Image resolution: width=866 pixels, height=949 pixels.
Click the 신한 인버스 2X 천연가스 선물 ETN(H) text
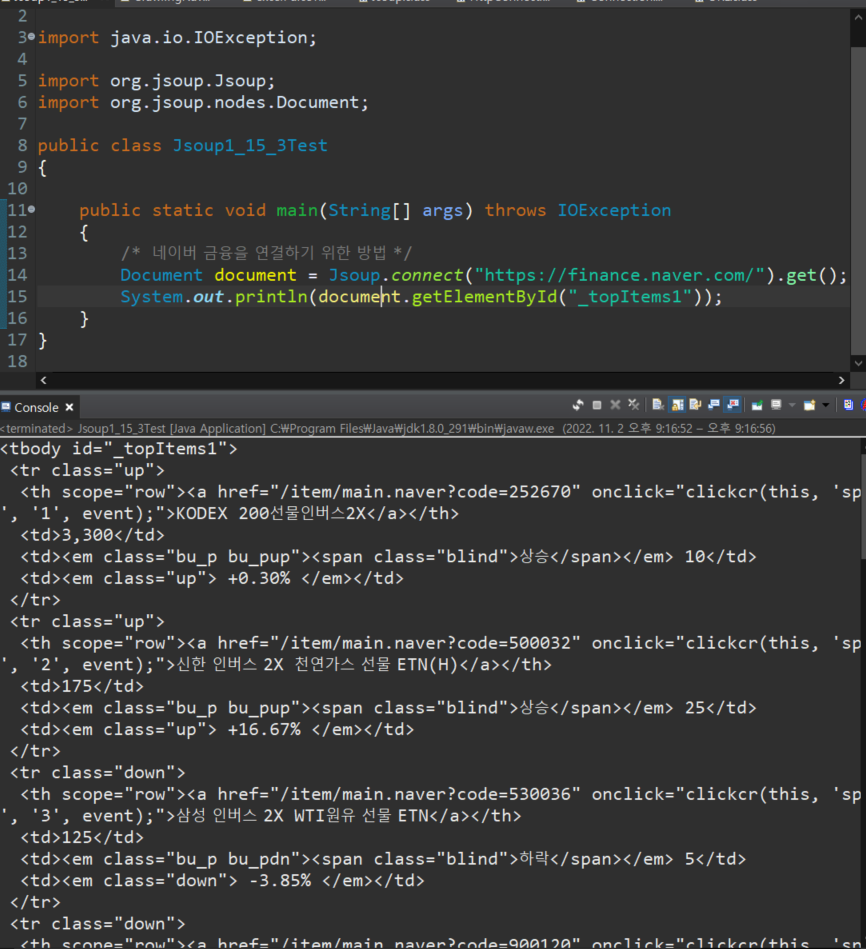click(317, 665)
